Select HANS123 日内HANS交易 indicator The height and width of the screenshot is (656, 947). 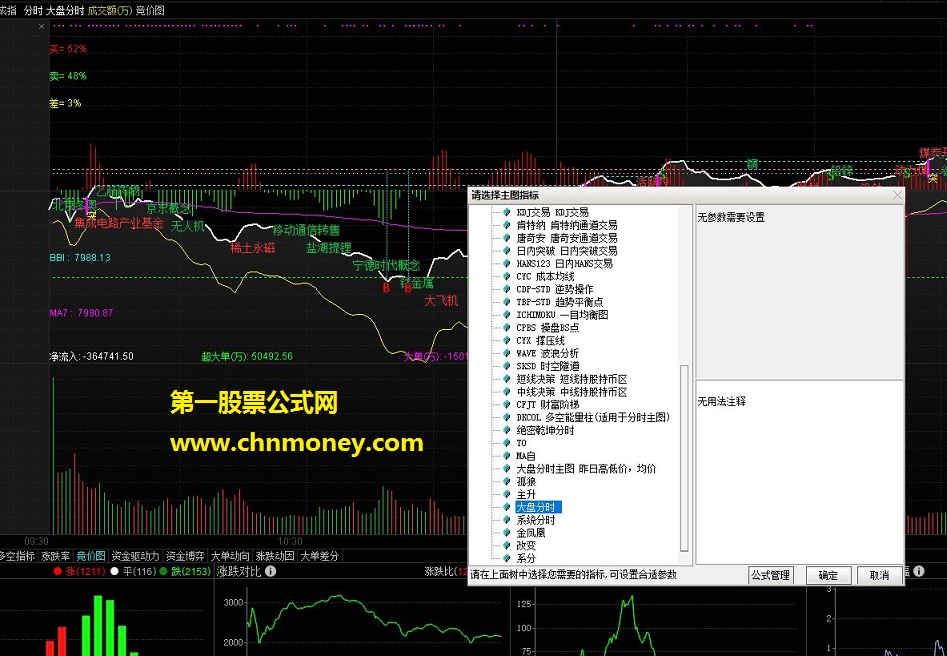coord(564,263)
